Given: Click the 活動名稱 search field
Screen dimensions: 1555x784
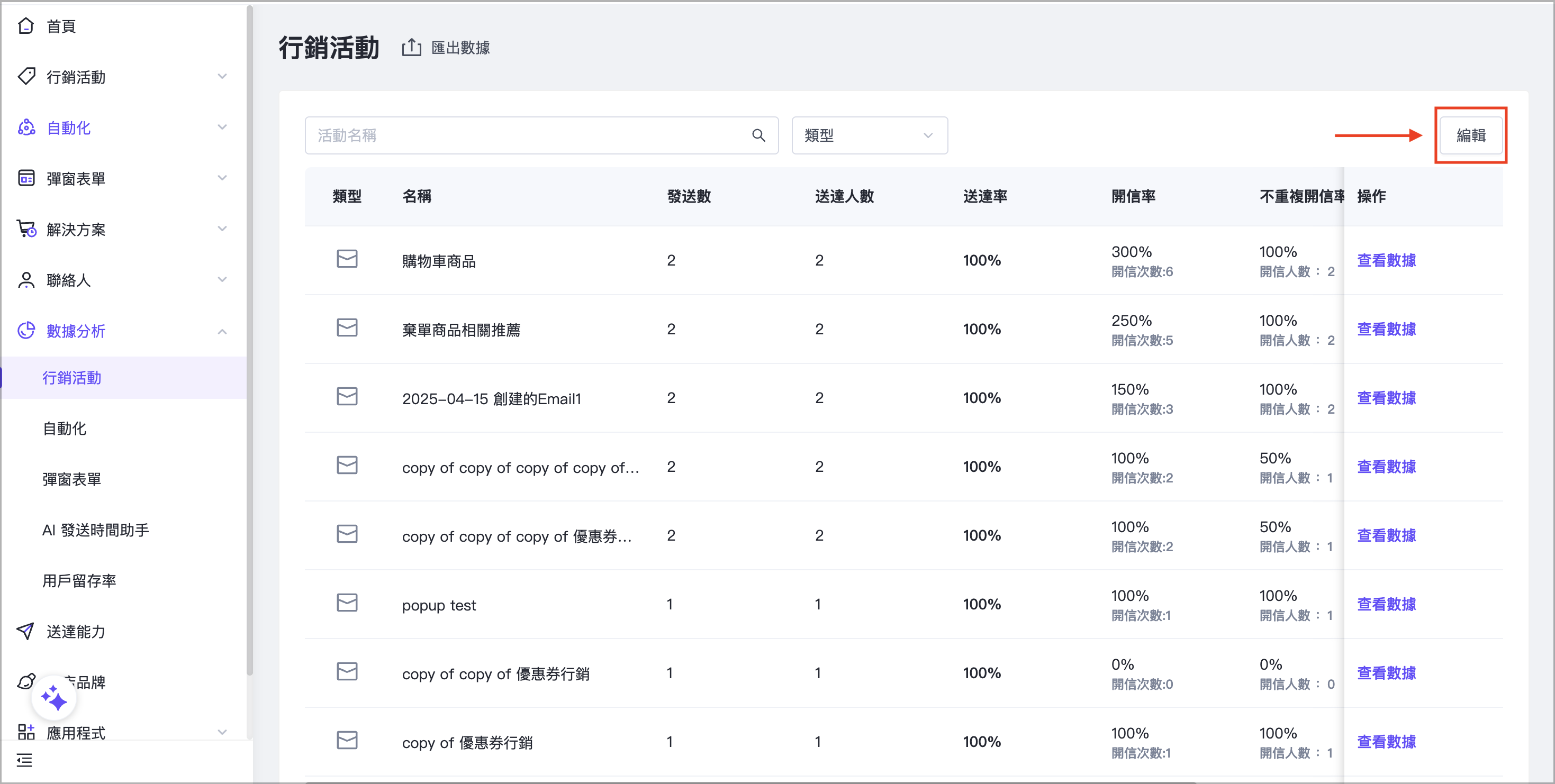Looking at the screenshot, I should [525, 136].
